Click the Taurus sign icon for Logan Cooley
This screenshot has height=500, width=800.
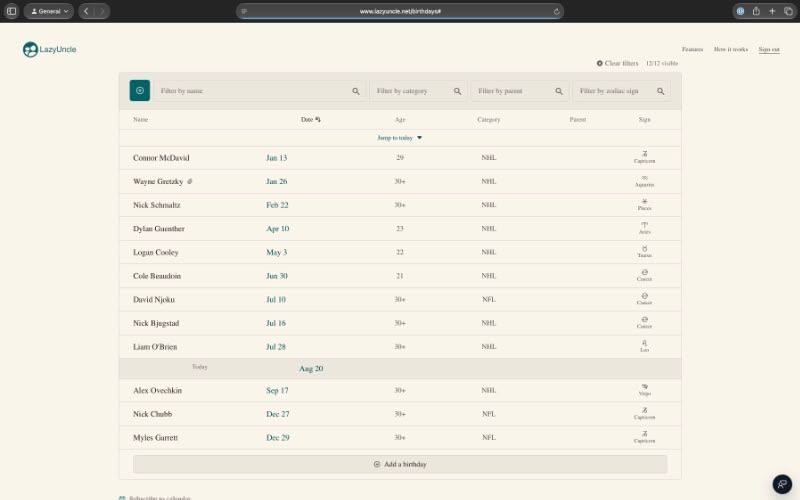click(x=644, y=248)
